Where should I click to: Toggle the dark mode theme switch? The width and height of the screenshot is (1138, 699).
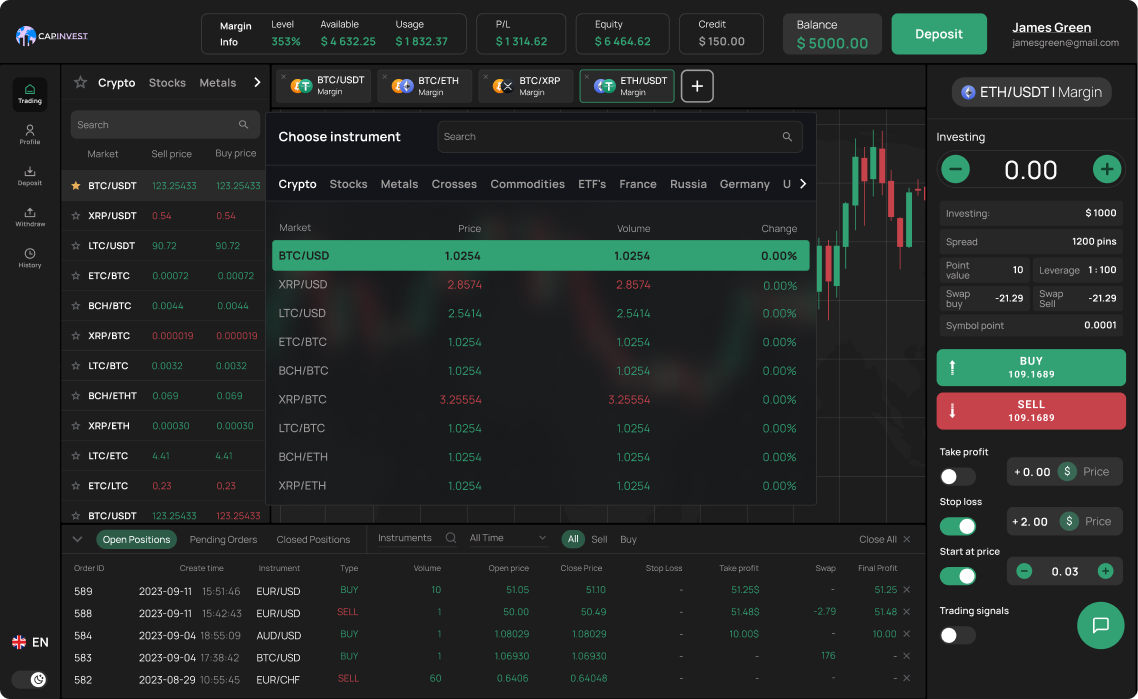click(x=30, y=679)
